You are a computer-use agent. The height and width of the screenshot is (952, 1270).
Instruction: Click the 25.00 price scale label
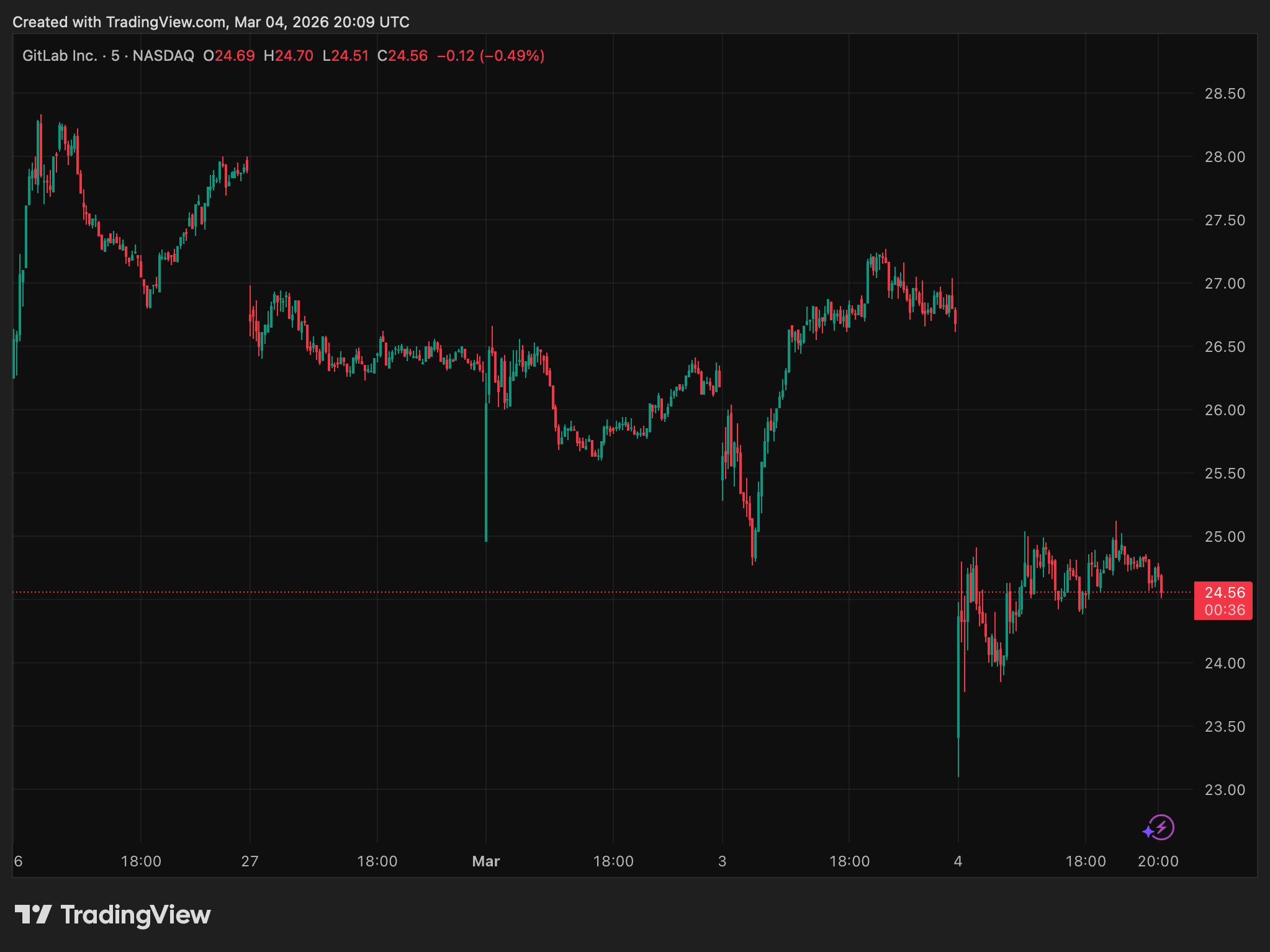1224,537
